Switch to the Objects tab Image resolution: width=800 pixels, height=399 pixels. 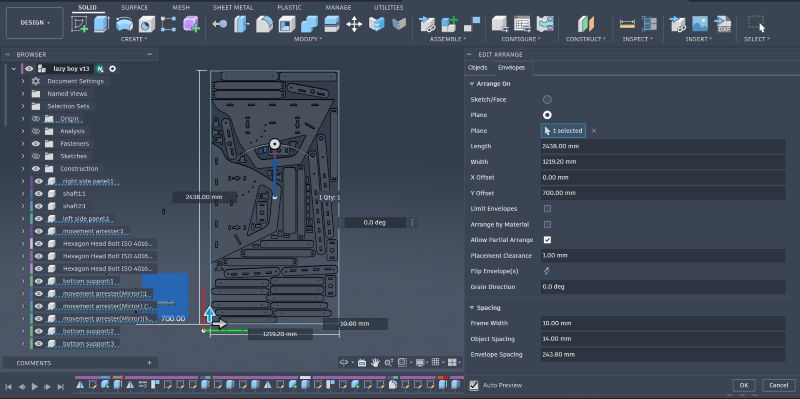[478, 67]
